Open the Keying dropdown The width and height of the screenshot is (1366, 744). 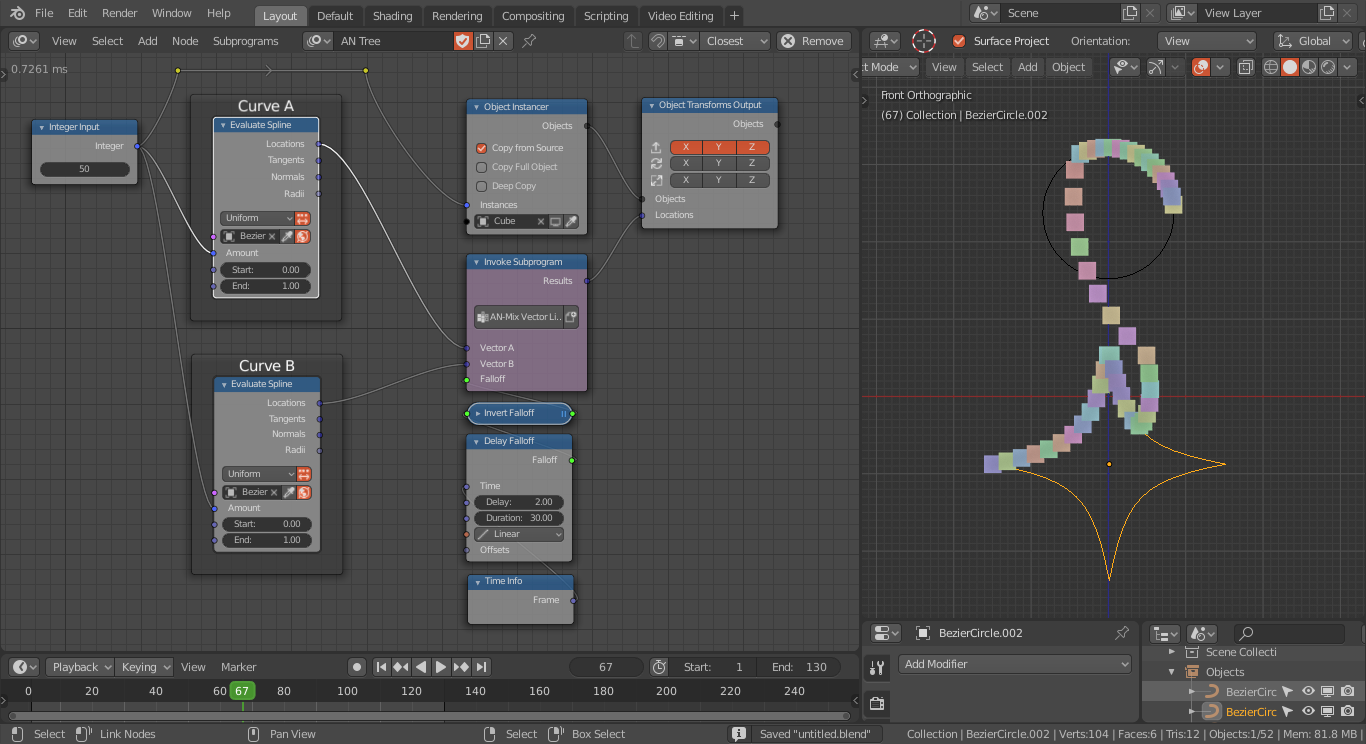point(144,667)
